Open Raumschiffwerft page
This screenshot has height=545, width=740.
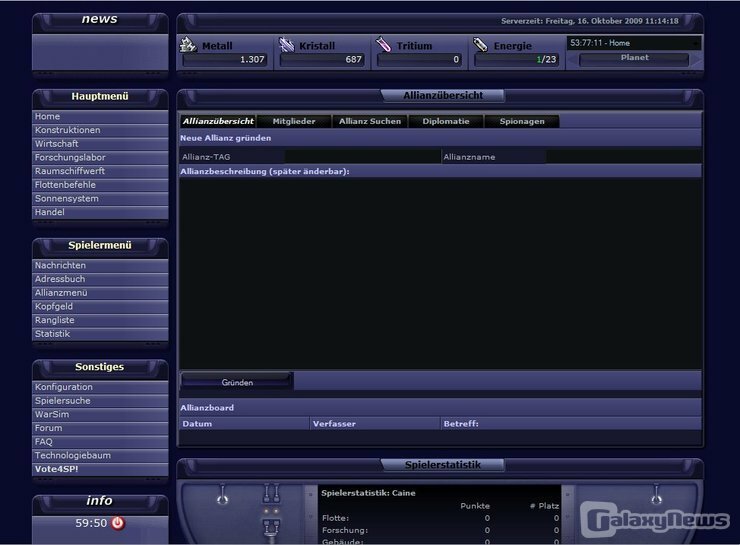[x=100, y=171]
